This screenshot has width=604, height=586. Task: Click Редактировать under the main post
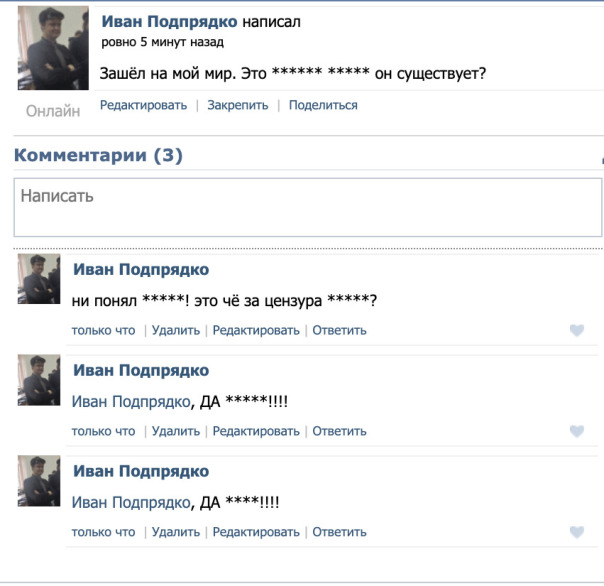(143, 105)
